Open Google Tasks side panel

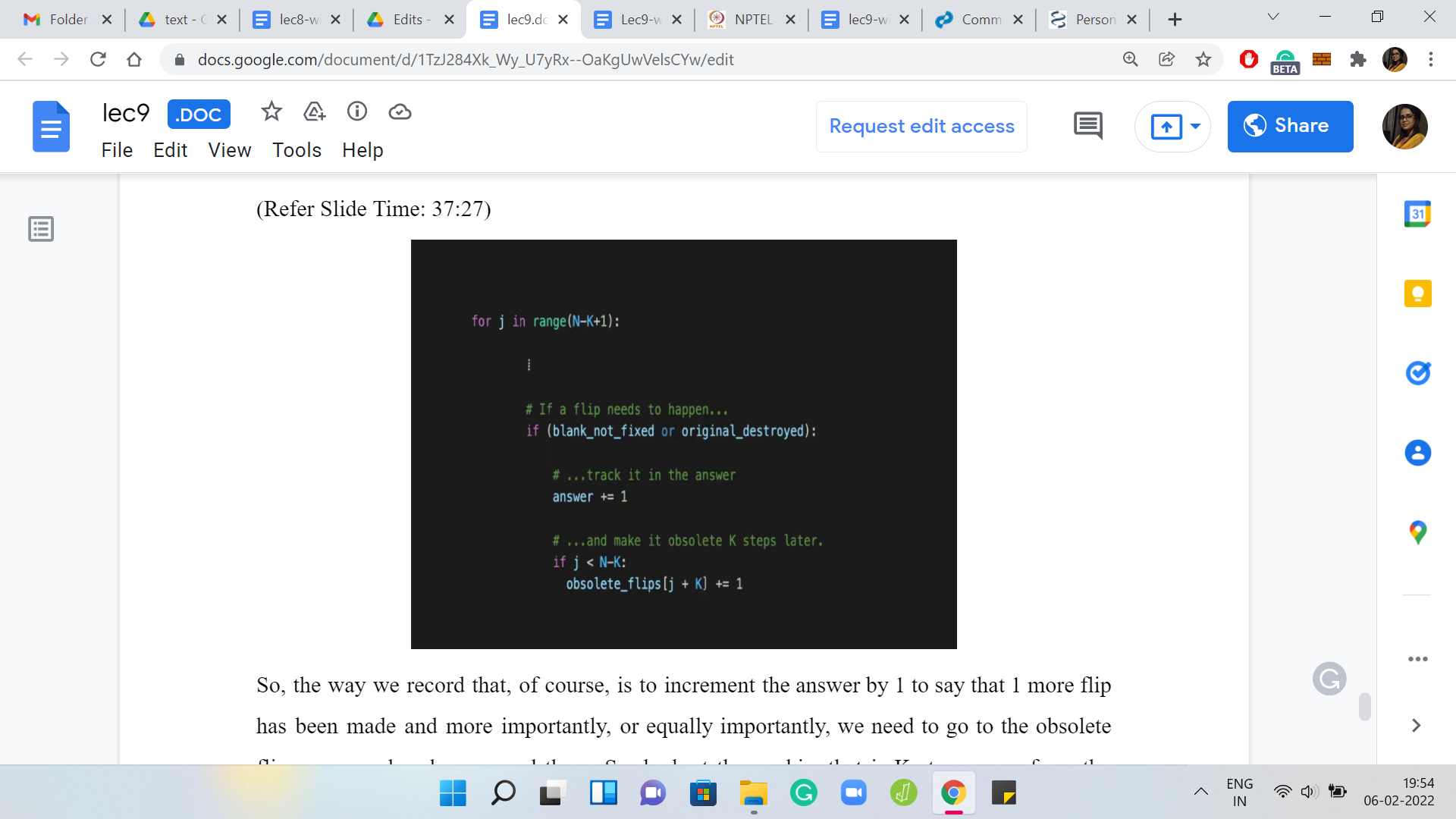click(x=1417, y=373)
